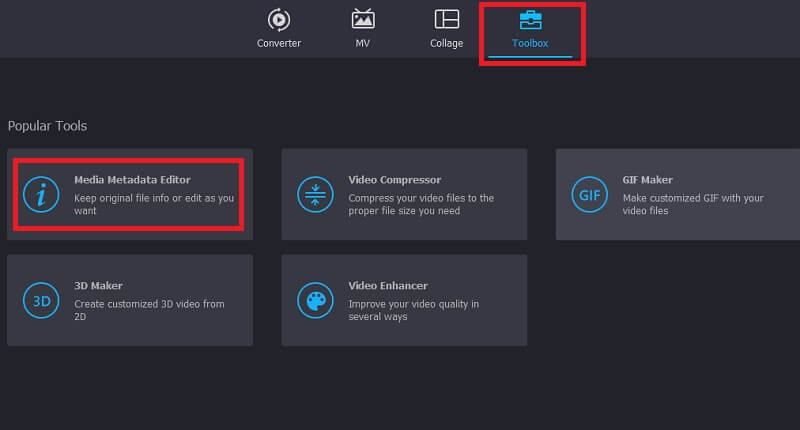Click the Media Metadata Editor info icon

(41, 195)
